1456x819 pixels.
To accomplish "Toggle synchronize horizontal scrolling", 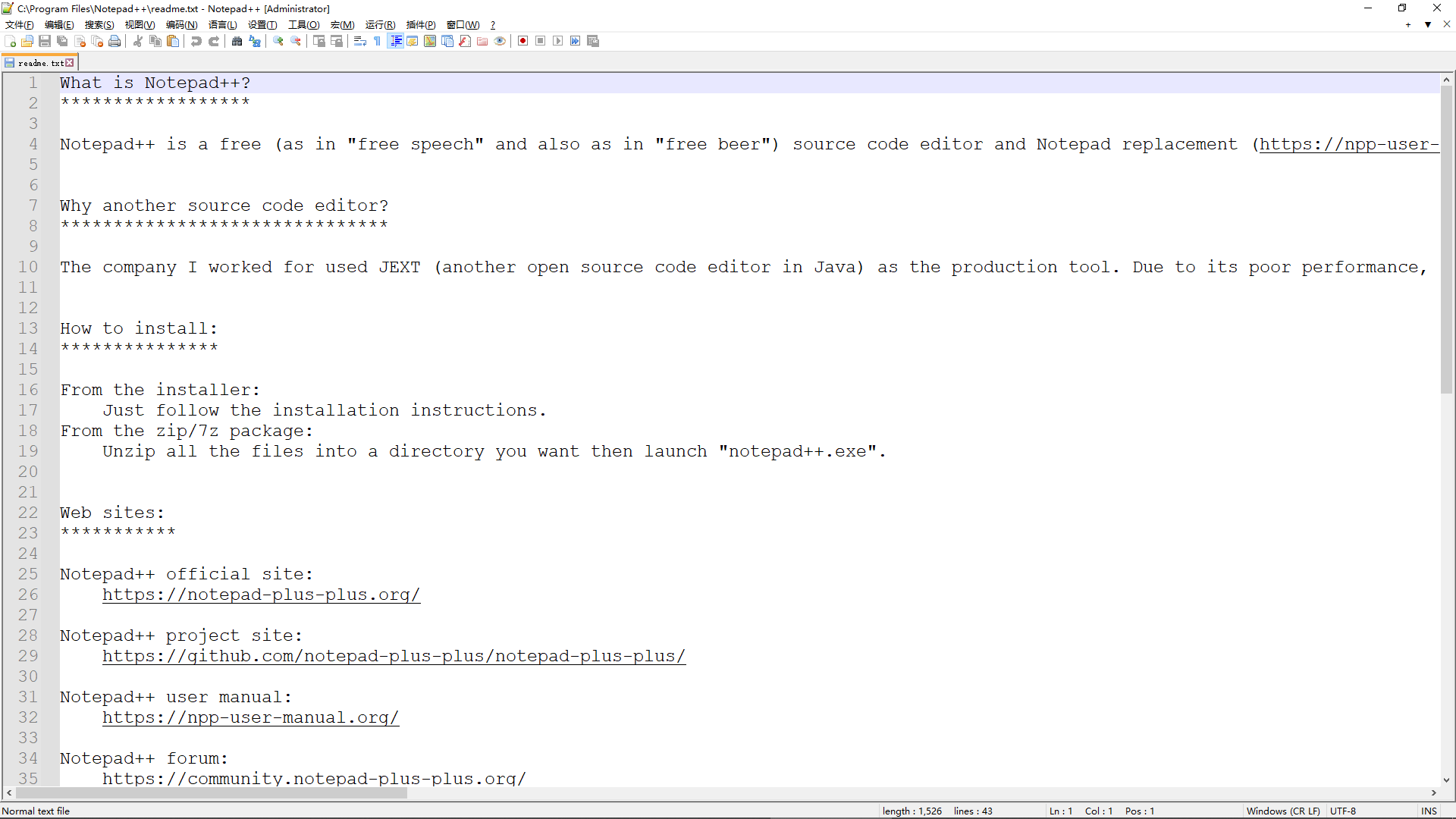I will coord(337,41).
